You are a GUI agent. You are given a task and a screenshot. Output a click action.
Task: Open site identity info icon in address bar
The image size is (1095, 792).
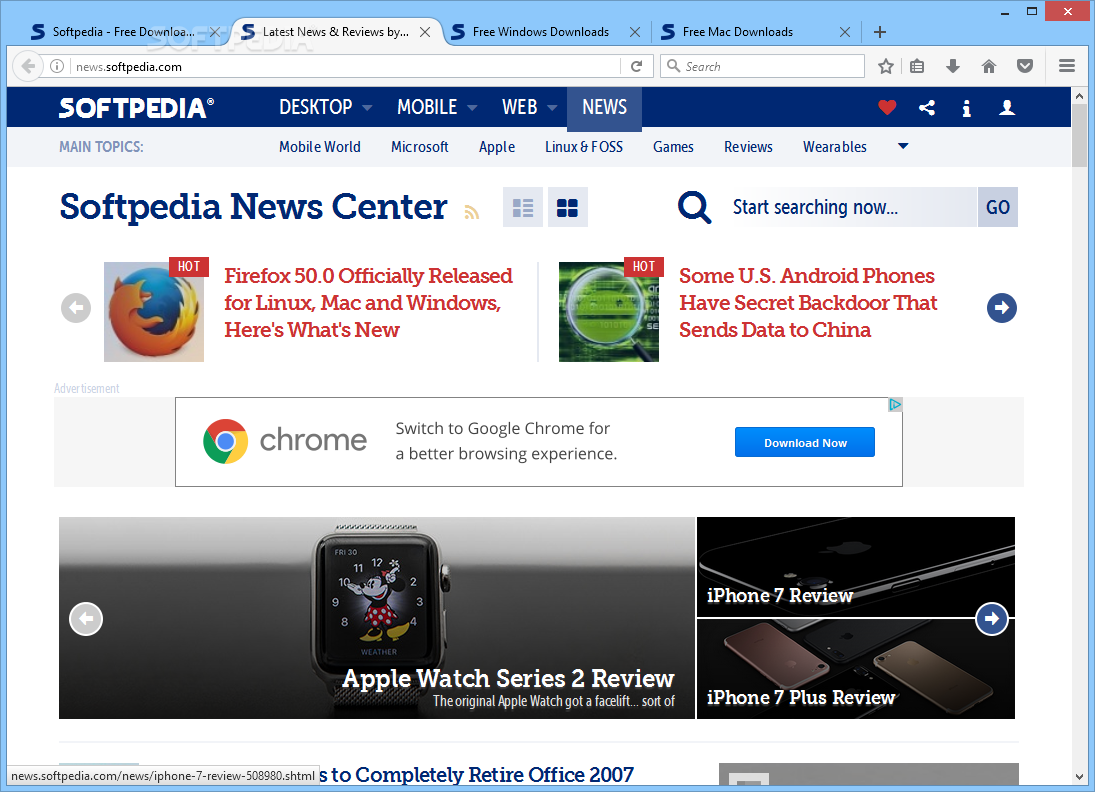[x=57, y=66]
